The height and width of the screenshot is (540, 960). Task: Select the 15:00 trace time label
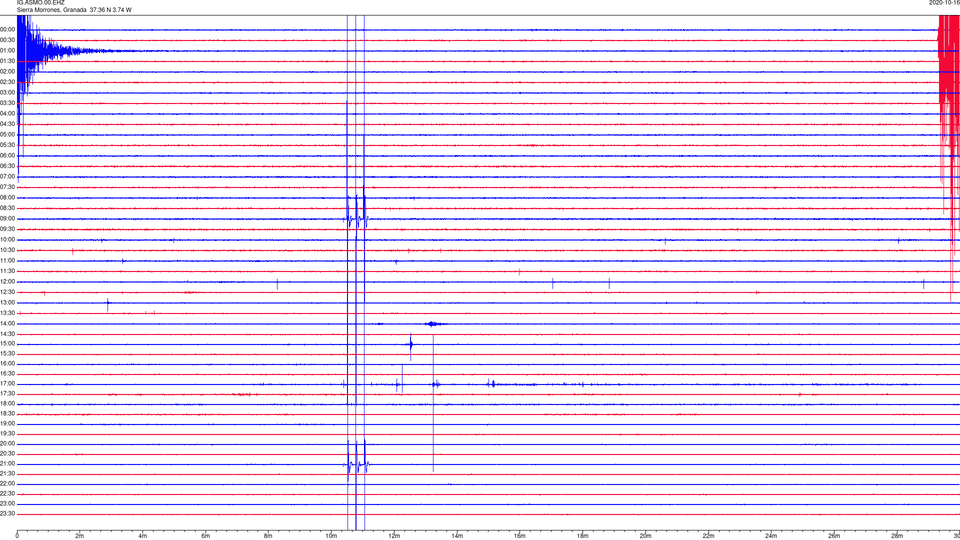[8, 344]
